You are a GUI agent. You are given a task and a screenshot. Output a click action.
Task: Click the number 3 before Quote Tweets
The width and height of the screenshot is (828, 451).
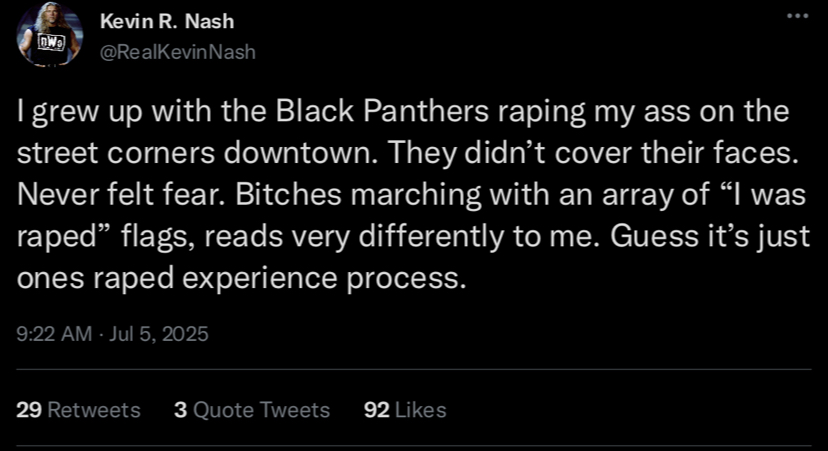pyautogui.click(x=180, y=410)
